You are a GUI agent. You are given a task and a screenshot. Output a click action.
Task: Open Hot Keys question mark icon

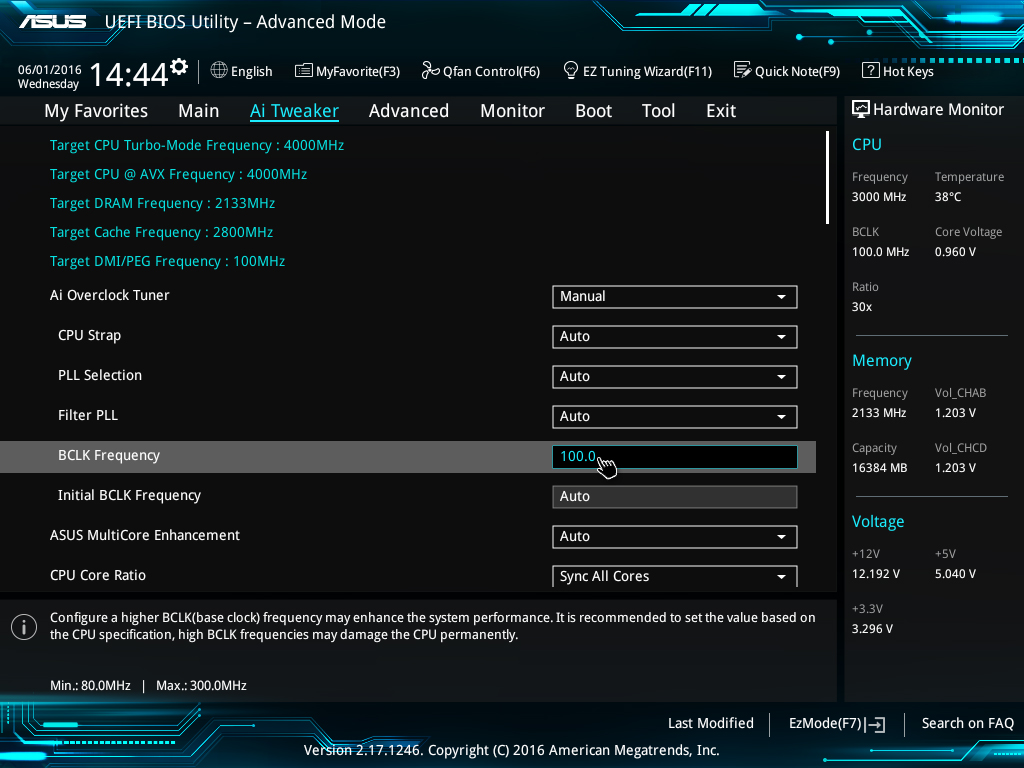(871, 70)
